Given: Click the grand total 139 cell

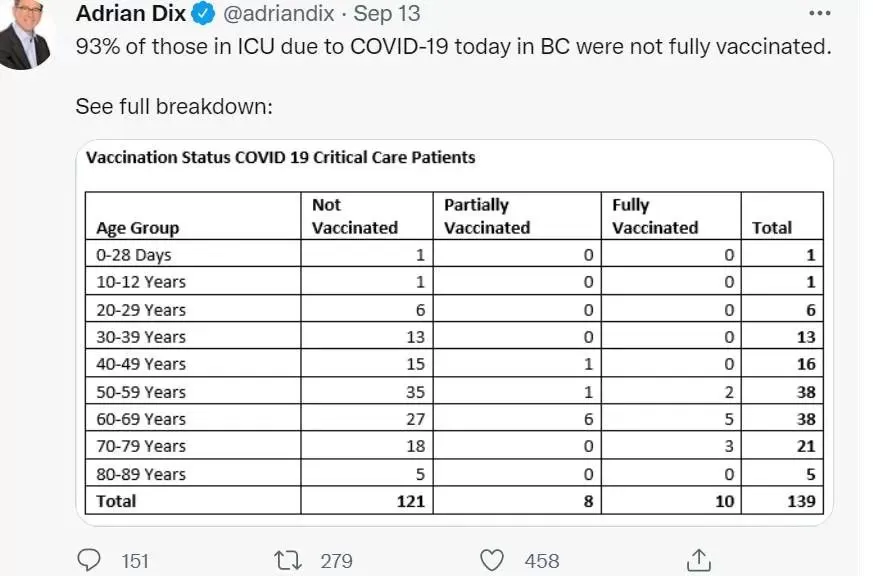Looking at the screenshot, I should pos(801,501).
